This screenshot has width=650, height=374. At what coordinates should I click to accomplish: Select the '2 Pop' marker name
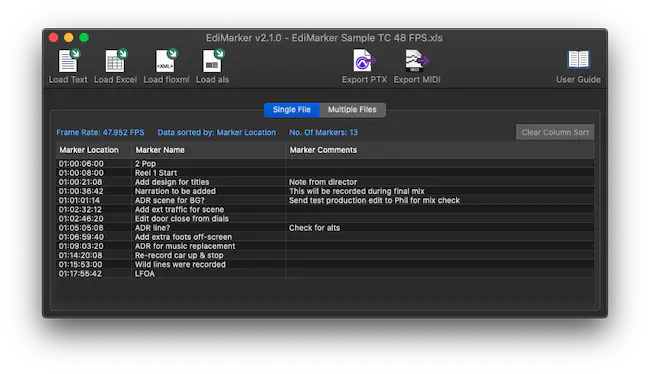[146, 164]
